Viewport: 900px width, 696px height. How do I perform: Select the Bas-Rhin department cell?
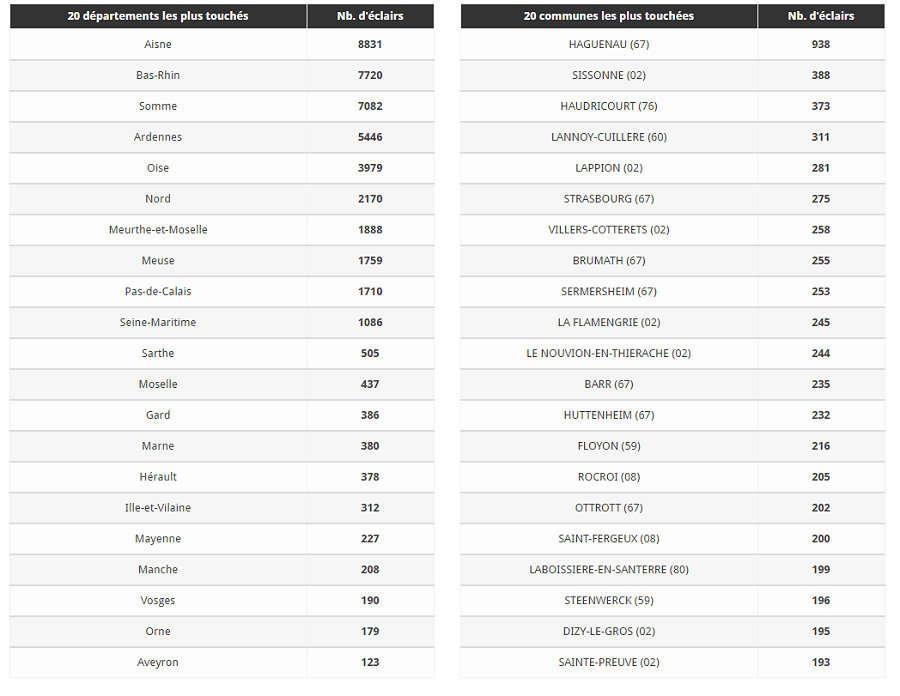click(158, 75)
